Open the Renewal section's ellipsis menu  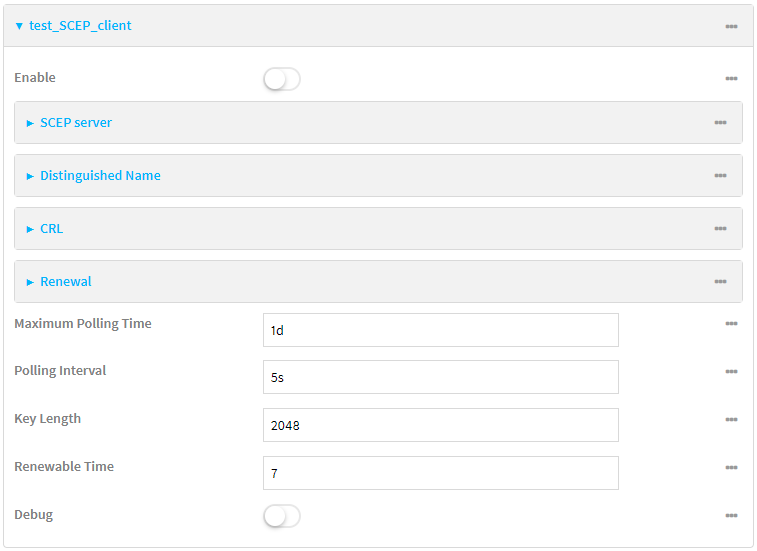pos(720,282)
